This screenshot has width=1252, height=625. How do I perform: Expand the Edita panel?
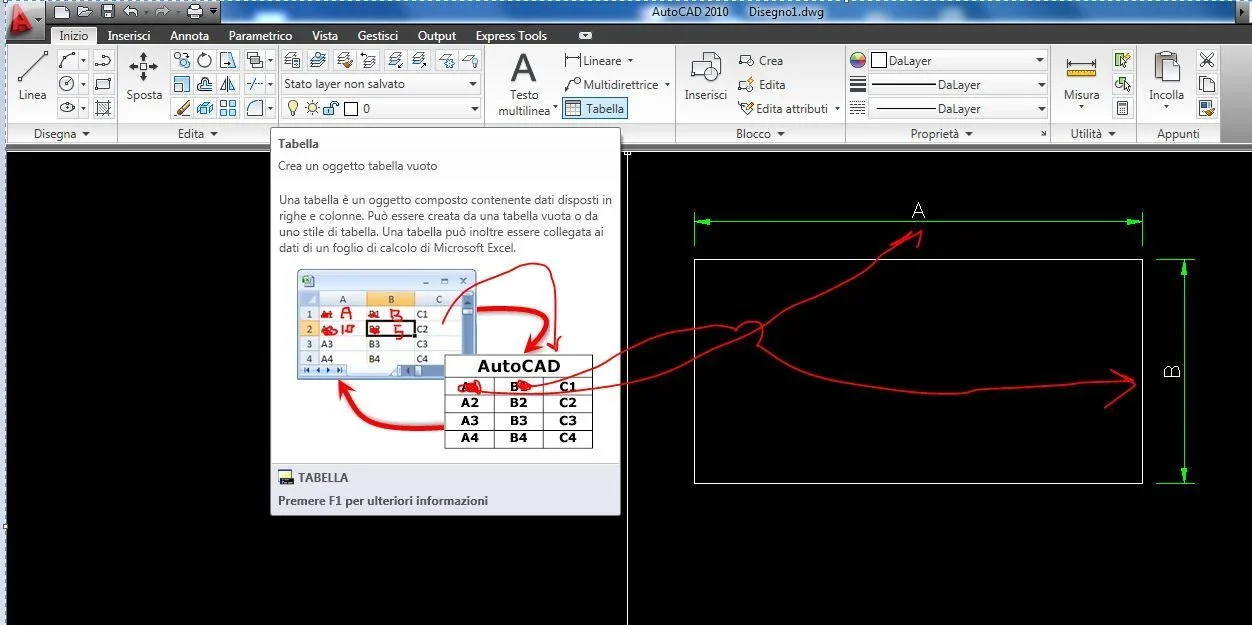pyautogui.click(x=197, y=133)
